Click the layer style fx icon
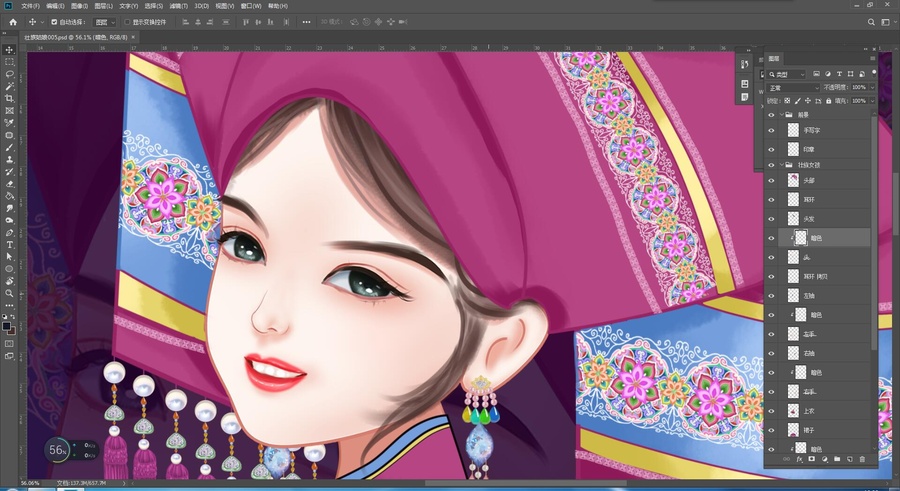The height and width of the screenshot is (491, 900). coord(799,459)
